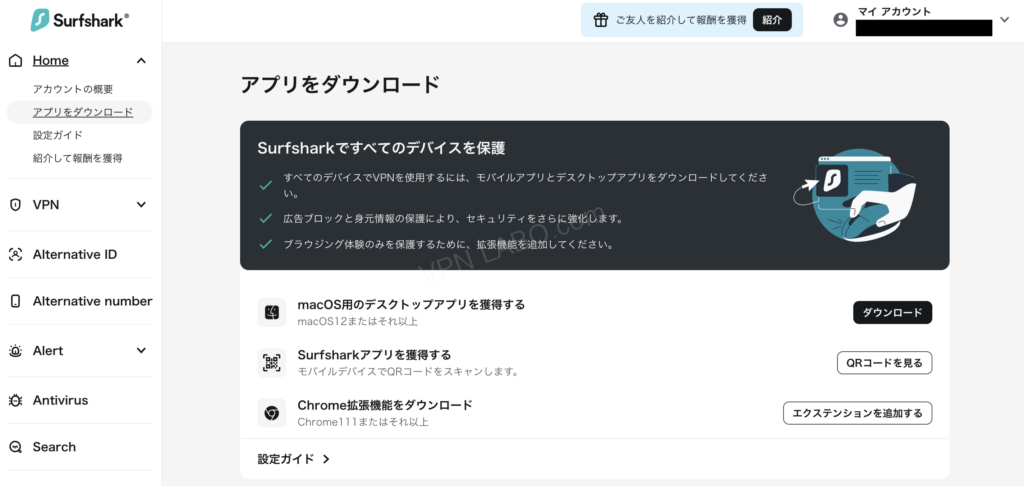1024x486 pixels.
Task: Click the VPN label in sidebar
Action: 46,204
